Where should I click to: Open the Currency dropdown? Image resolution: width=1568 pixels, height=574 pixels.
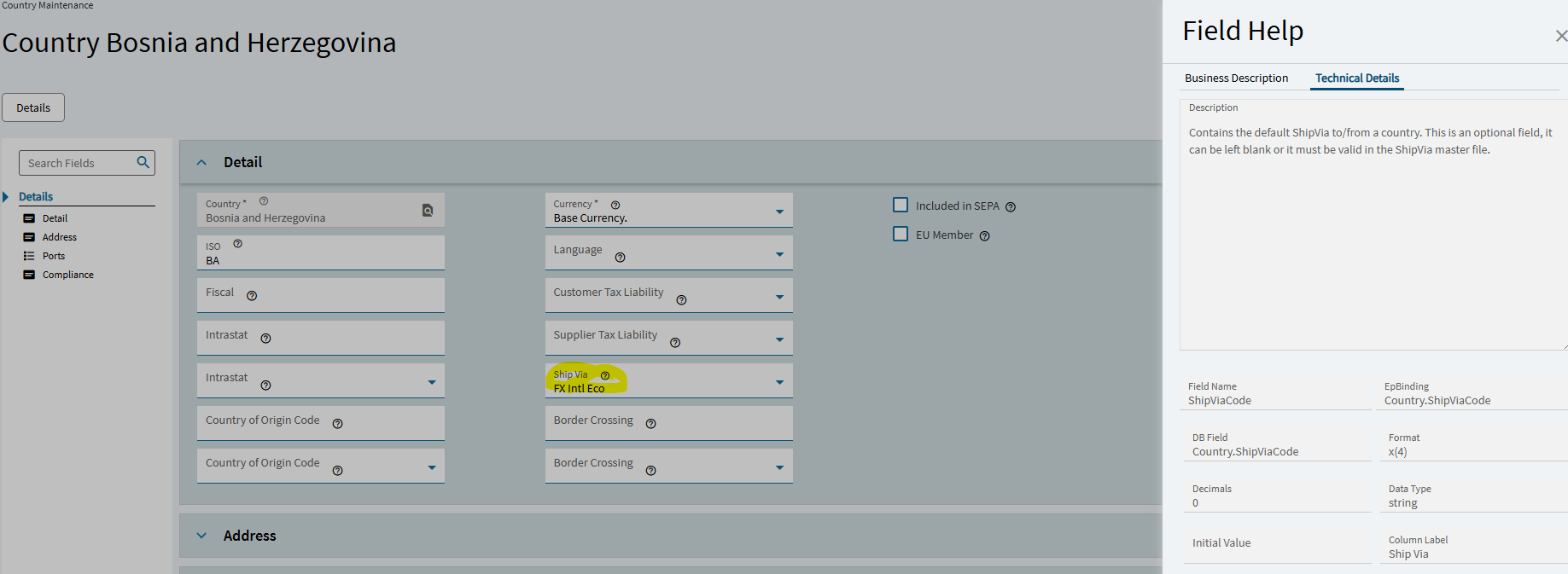pos(779,212)
